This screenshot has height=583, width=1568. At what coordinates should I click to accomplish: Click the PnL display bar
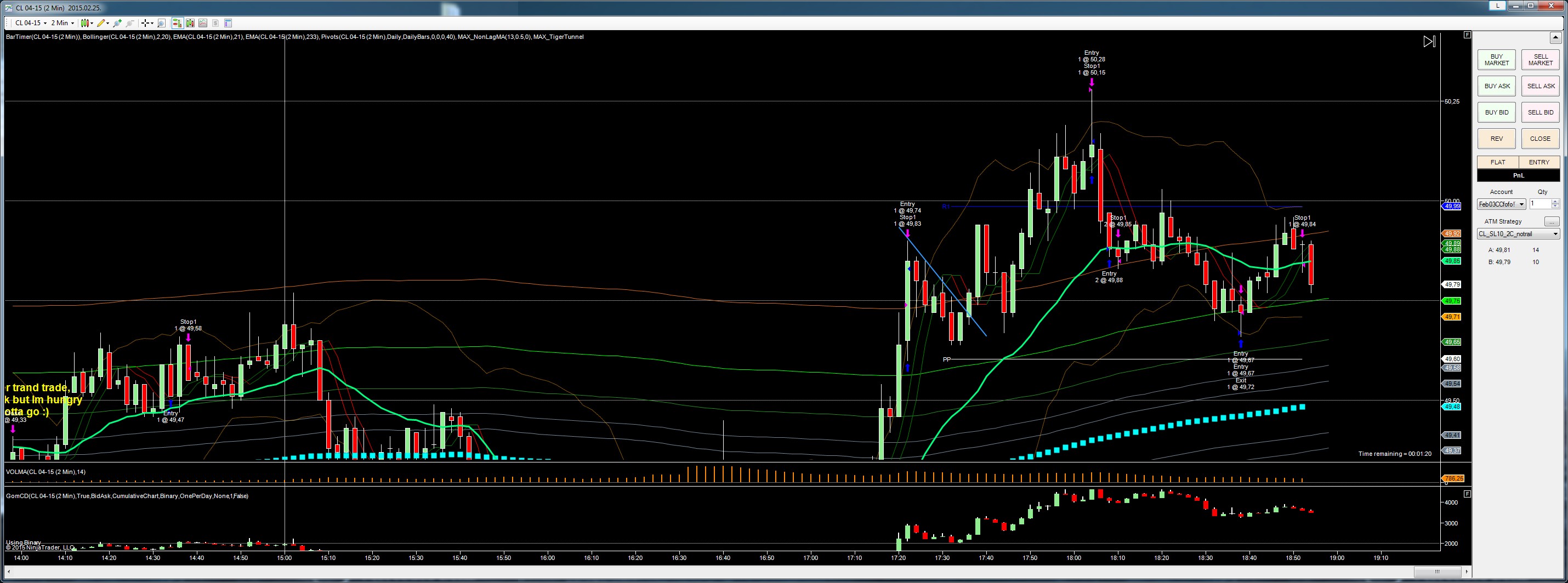coord(1519,175)
